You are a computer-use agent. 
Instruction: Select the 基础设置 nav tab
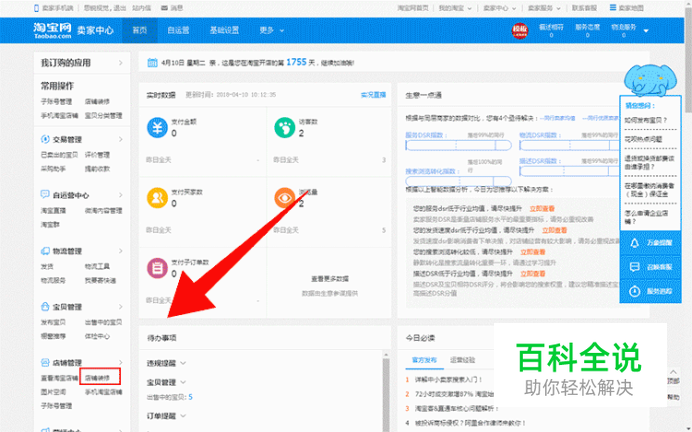click(x=224, y=30)
